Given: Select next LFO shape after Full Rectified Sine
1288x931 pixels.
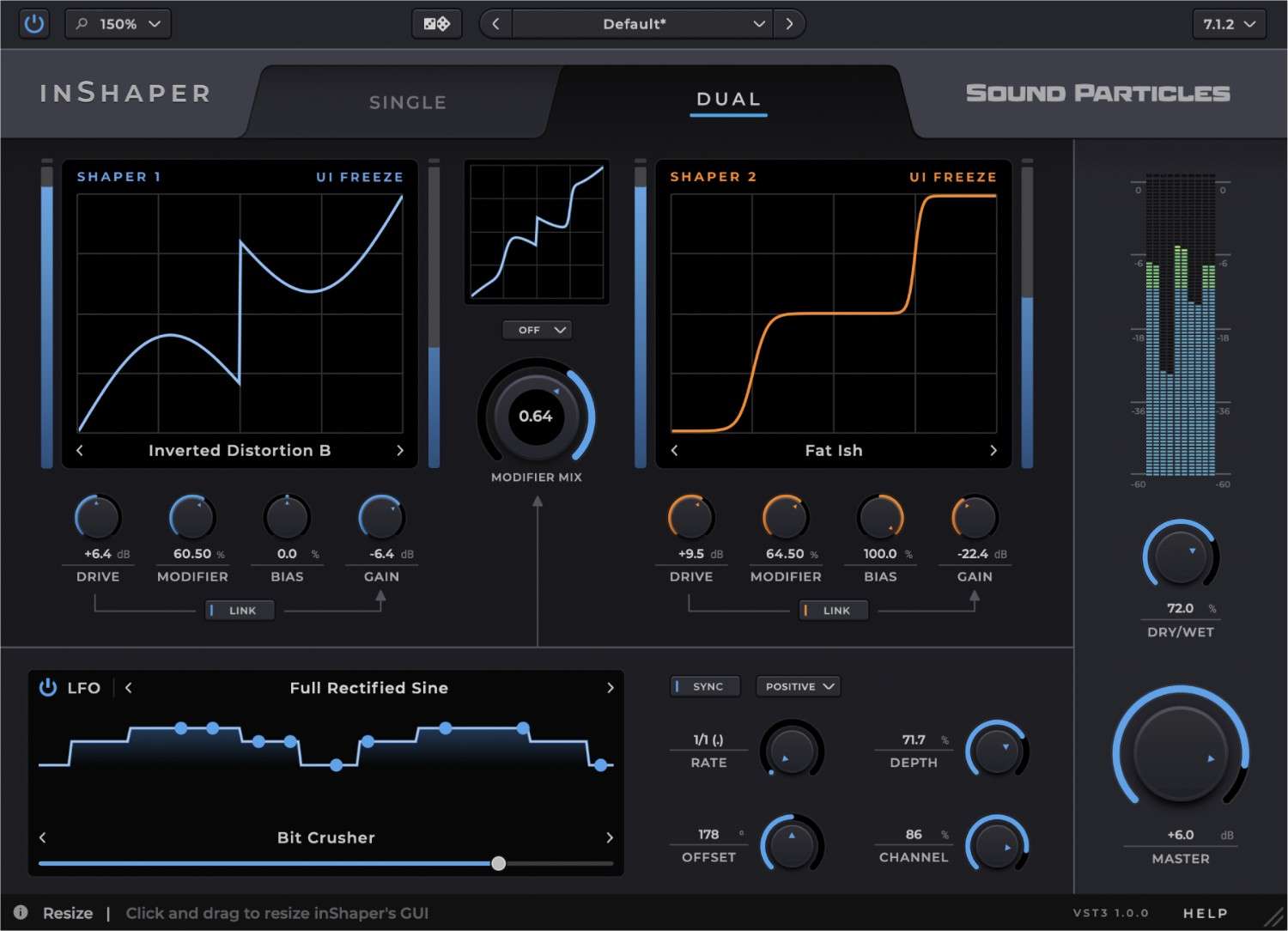Looking at the screenshot, I should click(x=610, y=687).
